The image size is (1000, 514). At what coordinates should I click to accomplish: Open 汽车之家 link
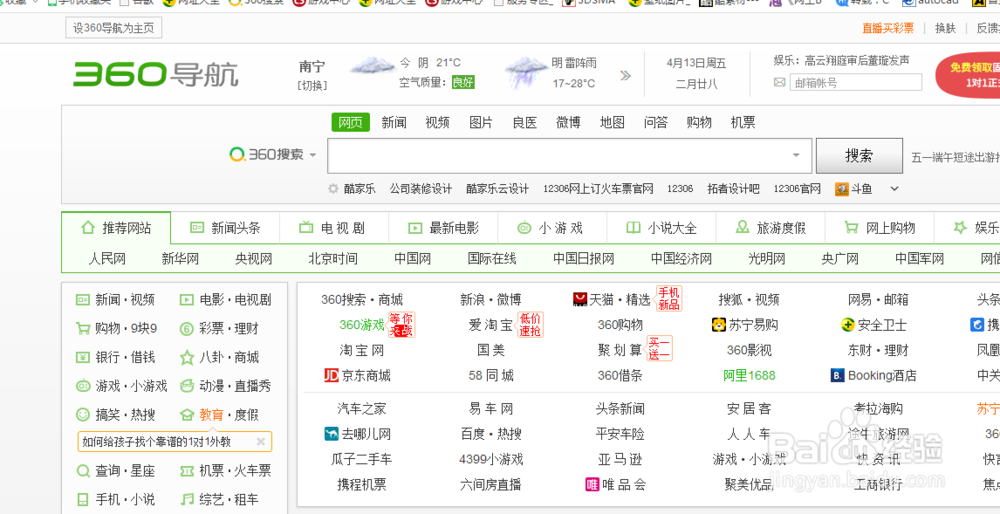point(362,409)
